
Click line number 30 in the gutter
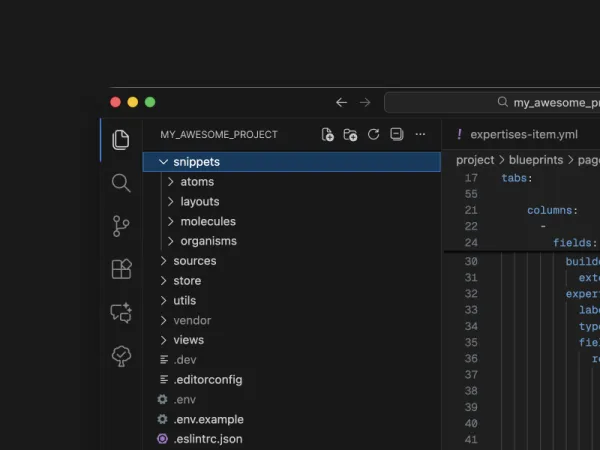(x=471, y=261)
